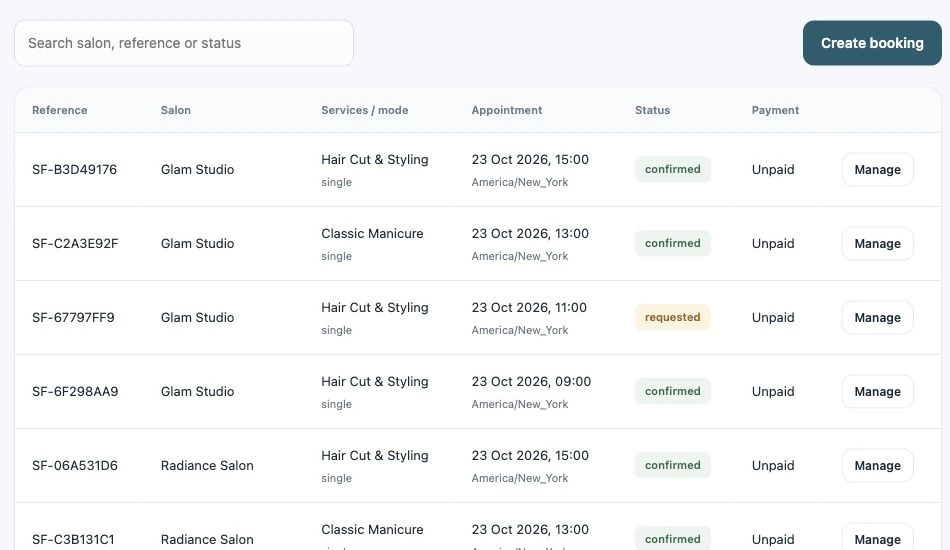Click Unpaid in SF-B3D49176 row
The height and width of the screenshot is (550, 950).
(x=773, y=170)
